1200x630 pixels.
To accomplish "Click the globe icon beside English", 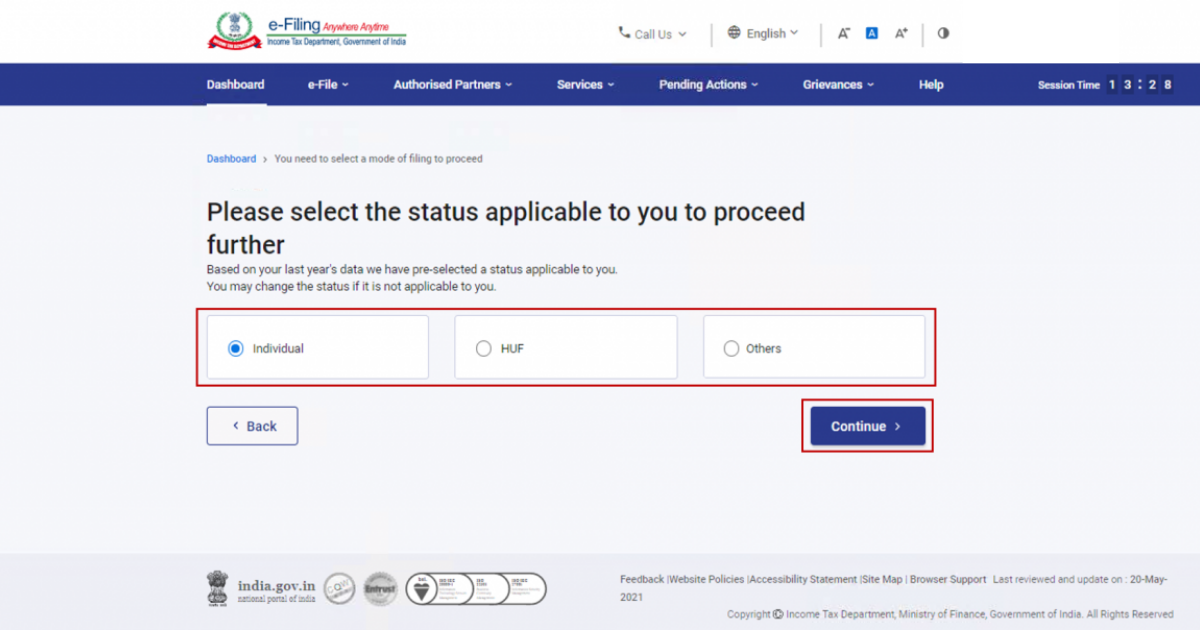I will click(x=734, y=33).
